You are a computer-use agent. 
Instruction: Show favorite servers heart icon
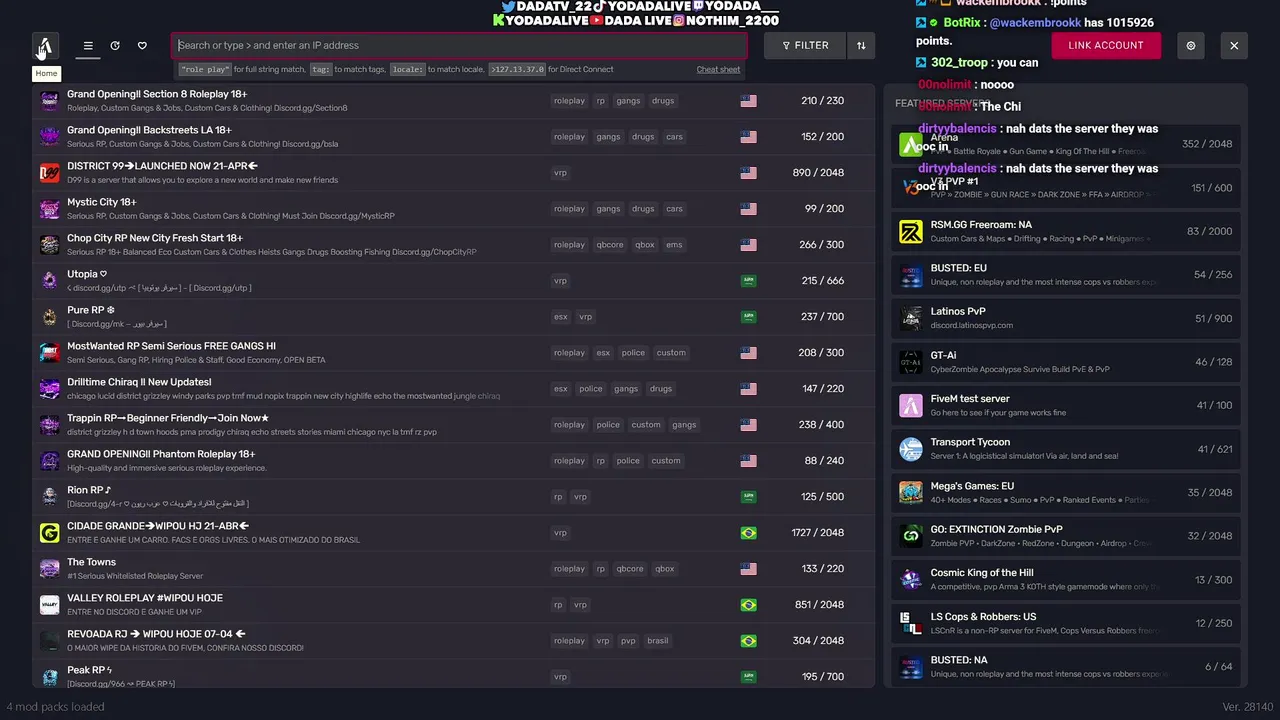[142, 46]
